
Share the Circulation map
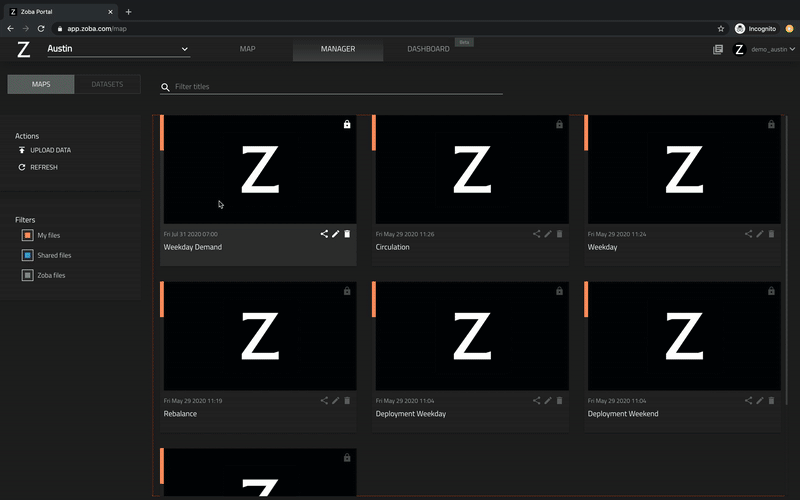pos(536,234)
